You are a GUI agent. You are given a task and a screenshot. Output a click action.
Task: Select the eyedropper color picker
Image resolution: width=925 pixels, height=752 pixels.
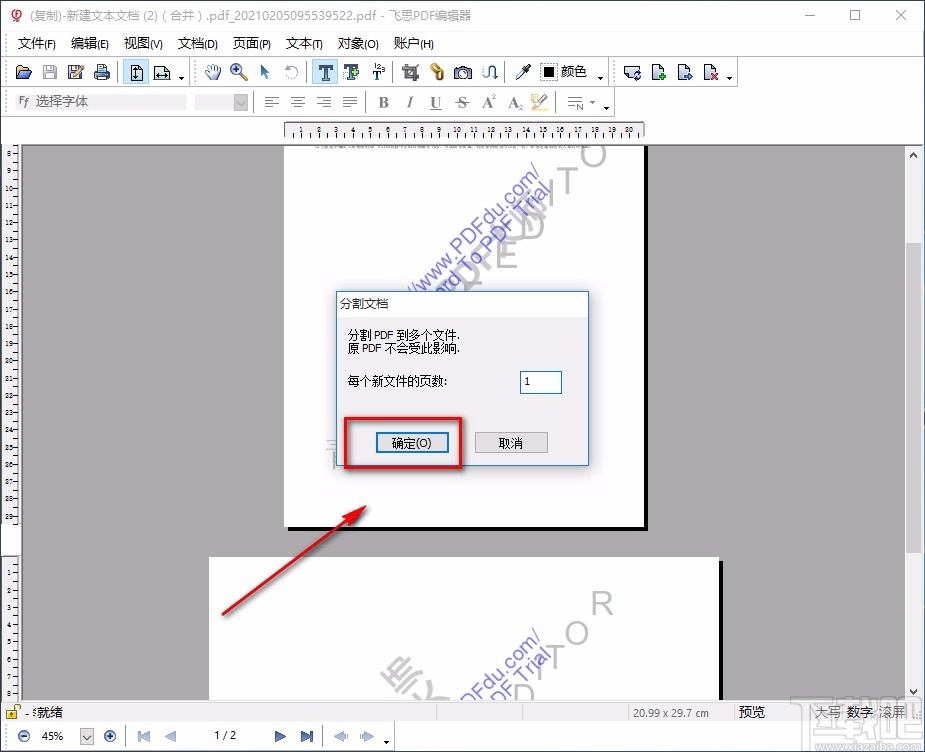pyautogui.click(x=523, y=73)
